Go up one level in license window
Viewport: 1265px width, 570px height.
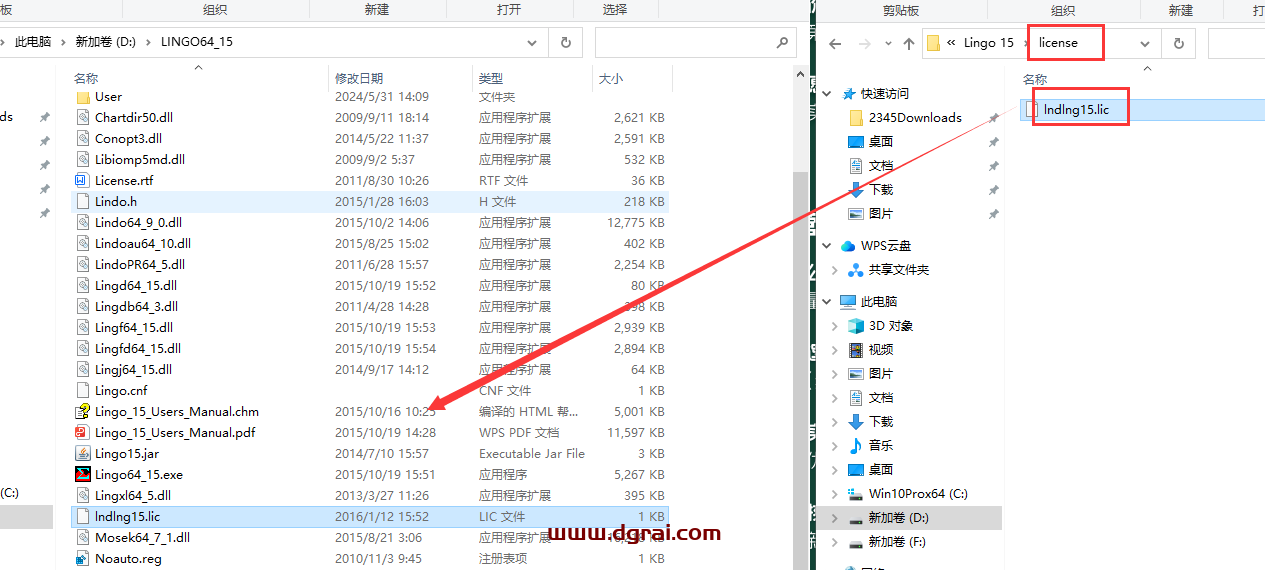point(908,43)
